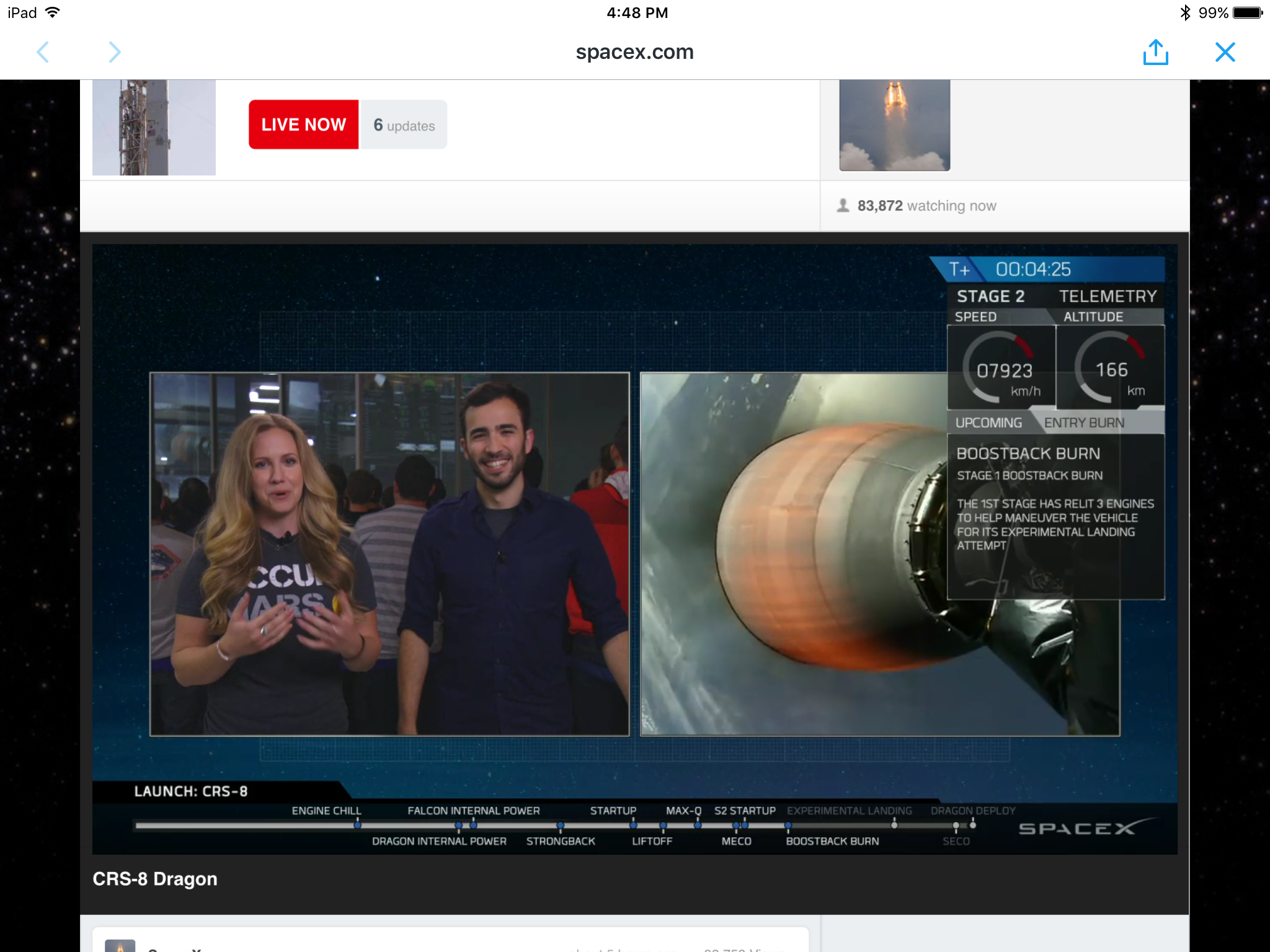Click the STARTUP timeline marker
This screenshot has width=1270, height=952.
[x=633, y=825]
